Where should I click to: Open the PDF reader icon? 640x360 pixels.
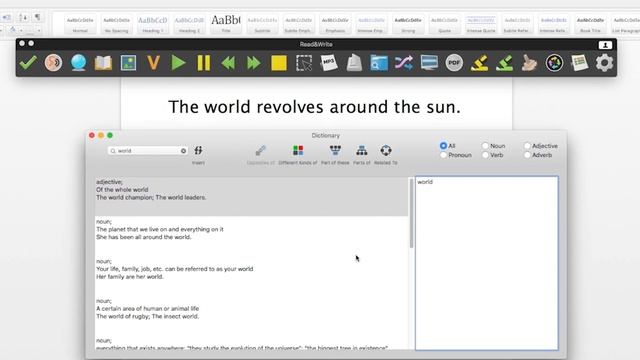454,63
